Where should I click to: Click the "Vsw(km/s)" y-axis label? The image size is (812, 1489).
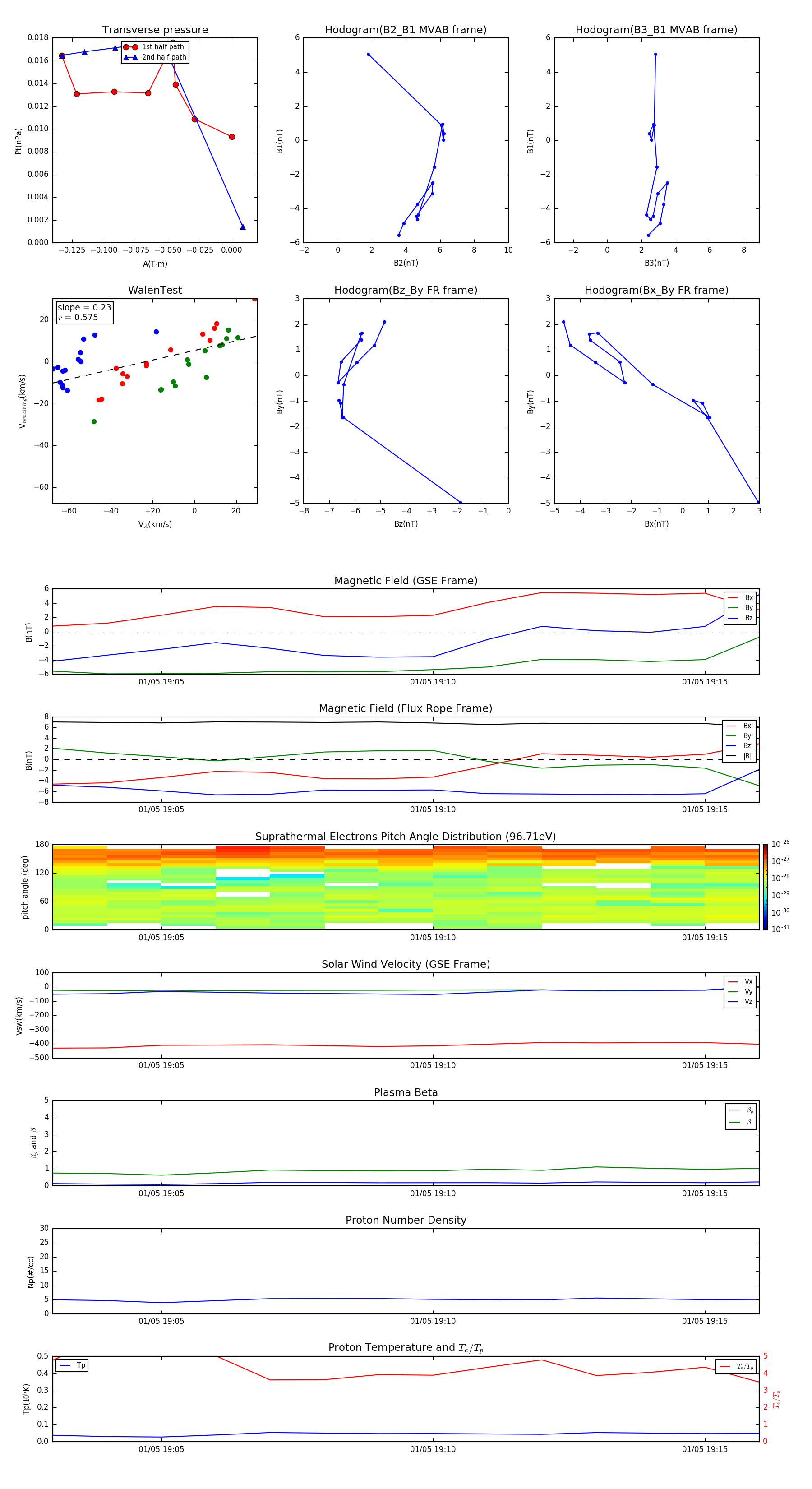tap(18, 1016)
